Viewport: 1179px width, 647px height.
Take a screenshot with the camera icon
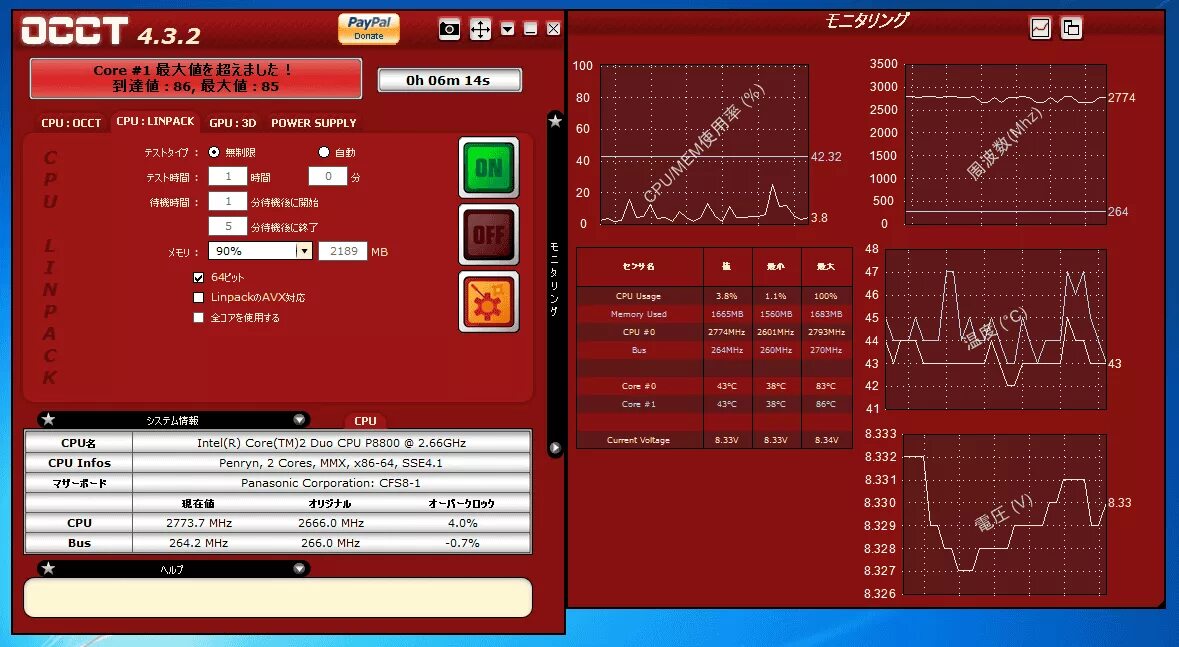coord(449,29)
